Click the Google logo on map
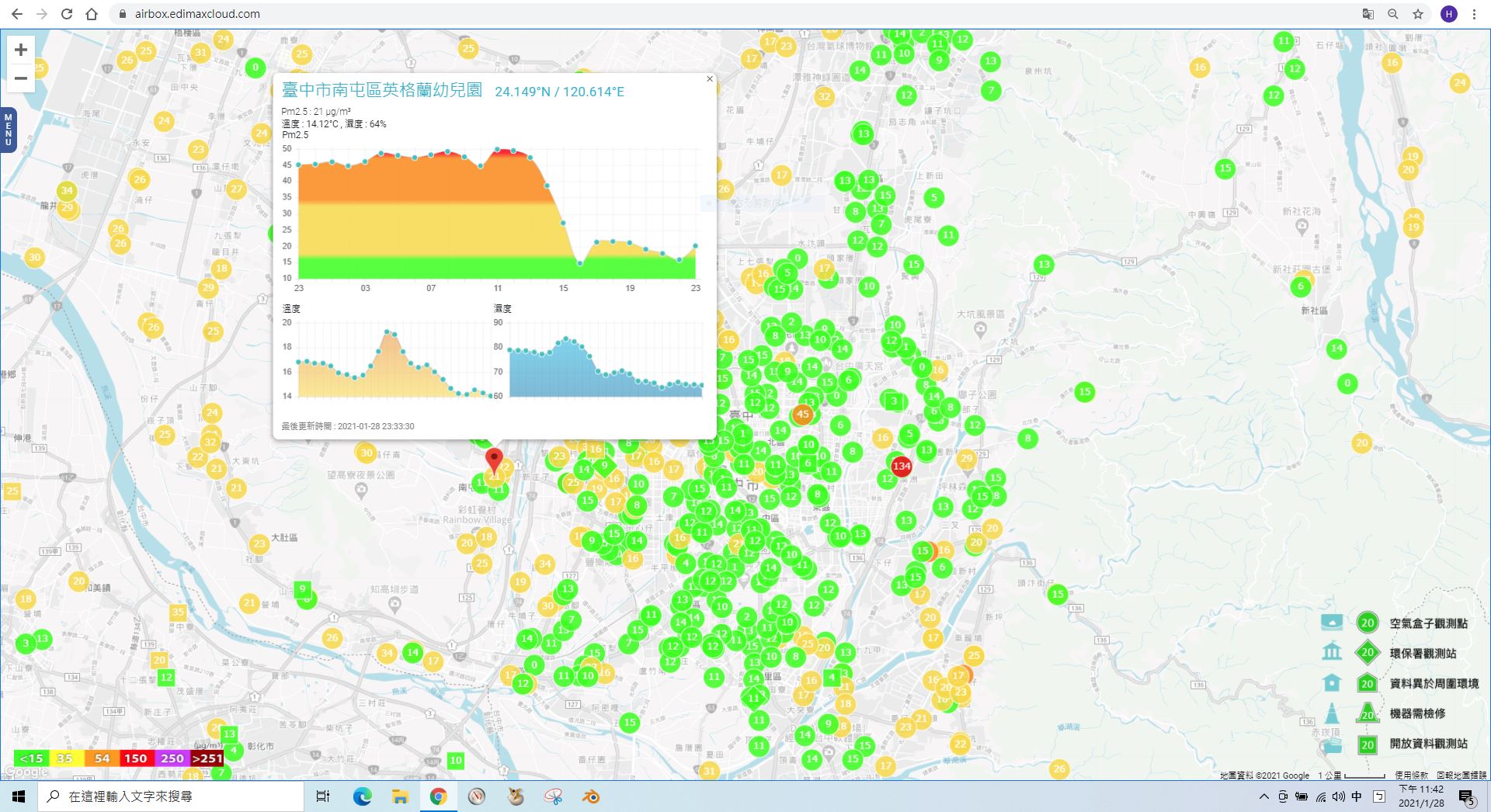This screenshot has height=812, width=1491. click(26, 772)
